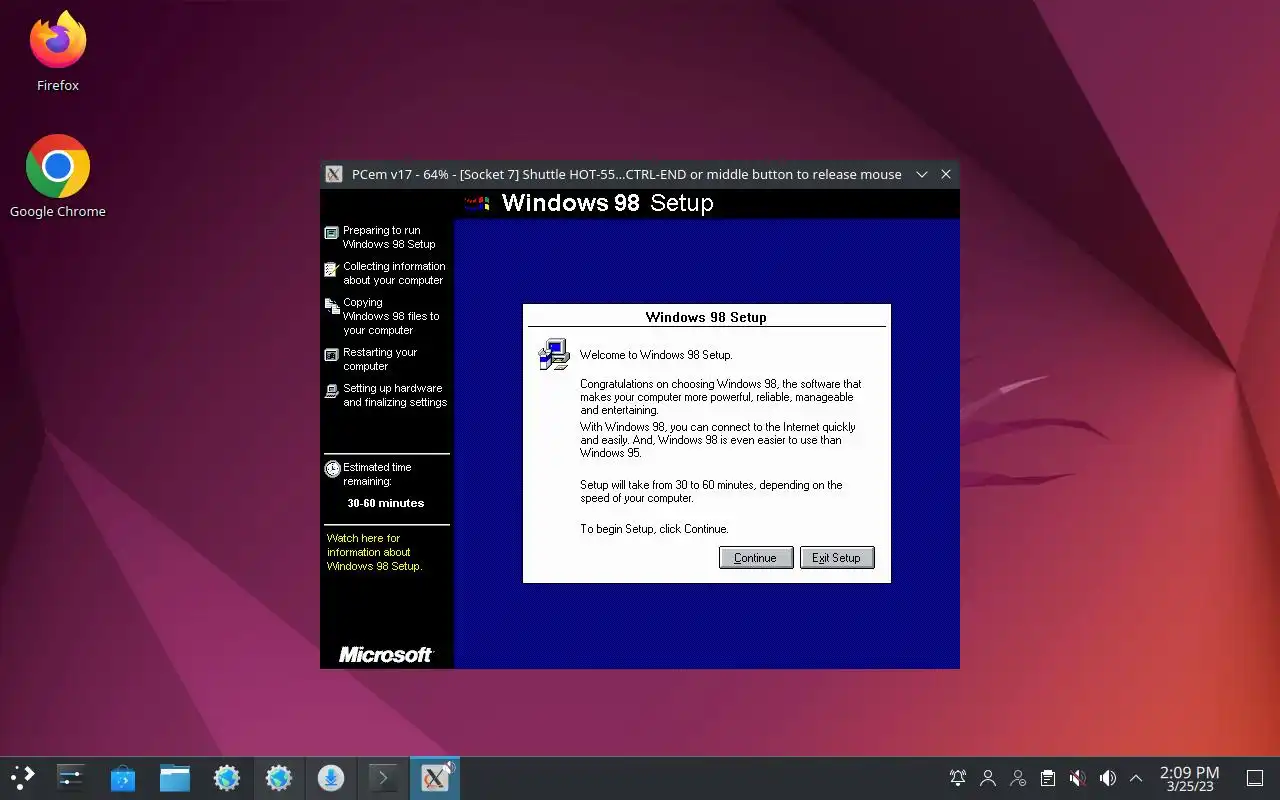
Task: Open the notifications bell in the system tray
Action: (958, 778)
